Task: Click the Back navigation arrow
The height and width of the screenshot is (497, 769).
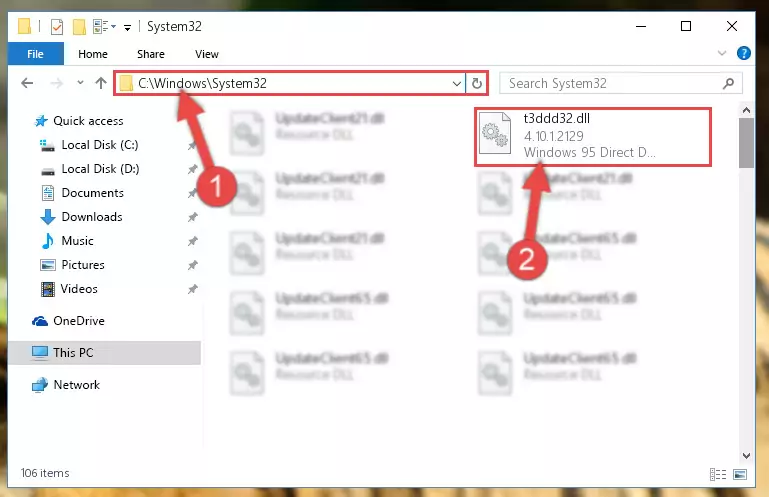Action: (x=27, y=83)
